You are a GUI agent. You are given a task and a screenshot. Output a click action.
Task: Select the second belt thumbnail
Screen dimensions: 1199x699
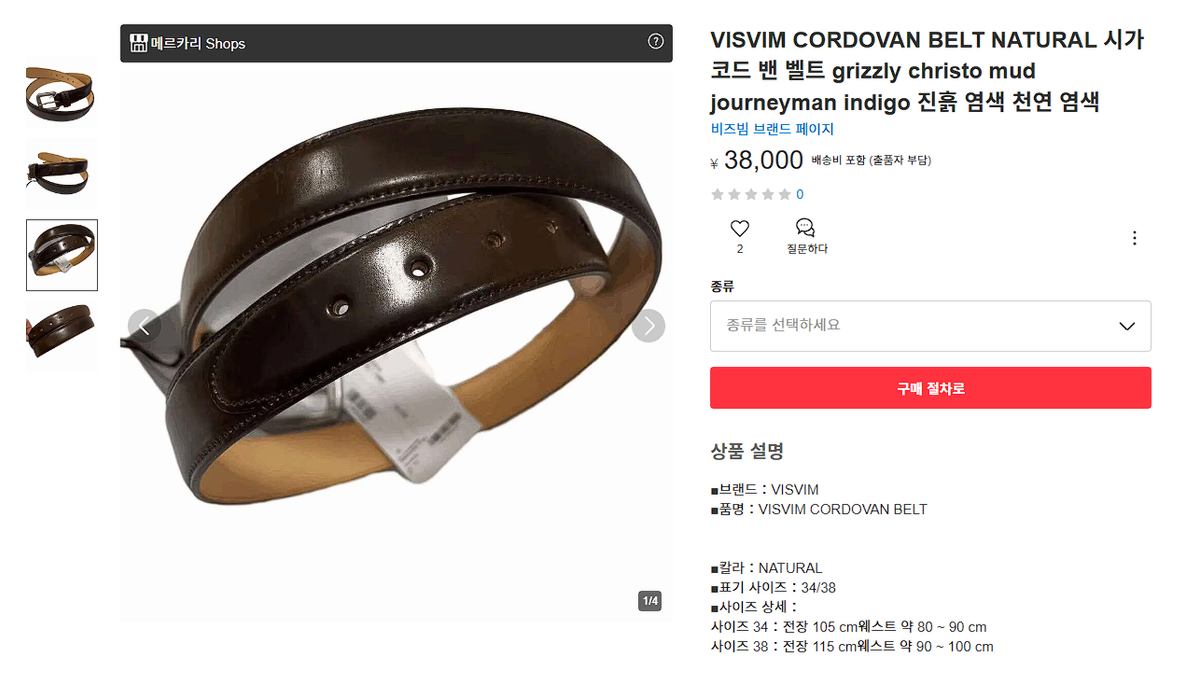(x=62, y=174)
